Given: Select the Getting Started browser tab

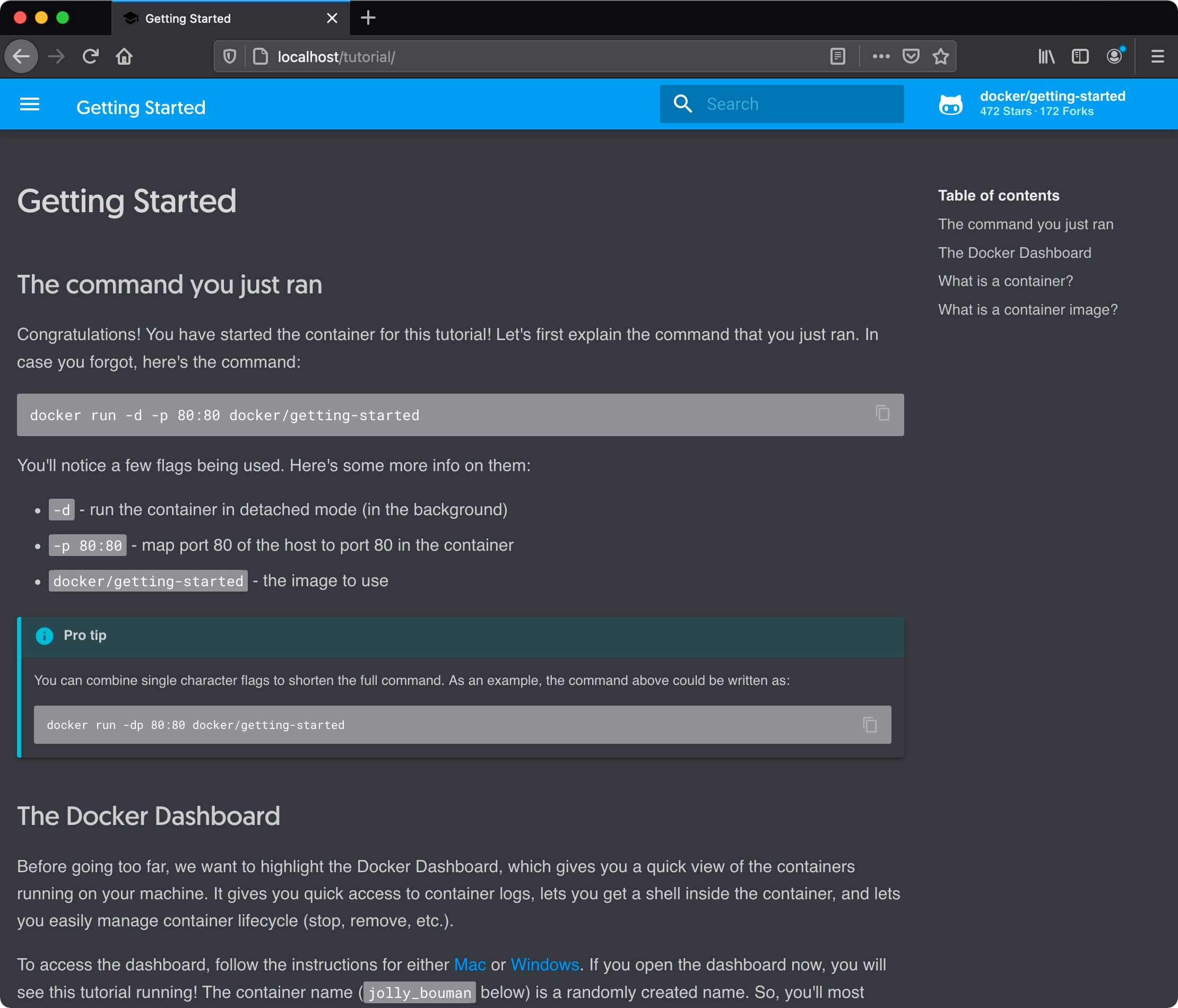Looking at the screenshot, I should pos(231,18).
